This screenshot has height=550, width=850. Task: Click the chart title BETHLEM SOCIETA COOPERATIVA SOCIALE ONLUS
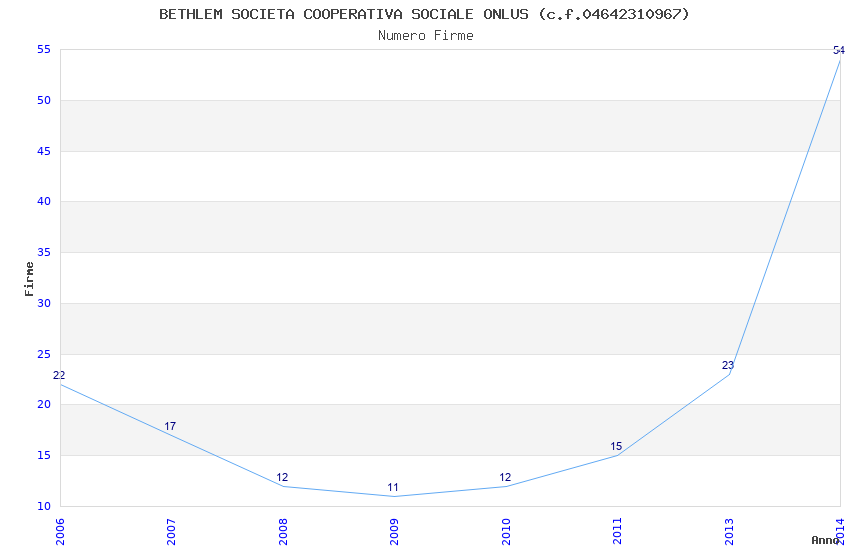tap(344, 14)
